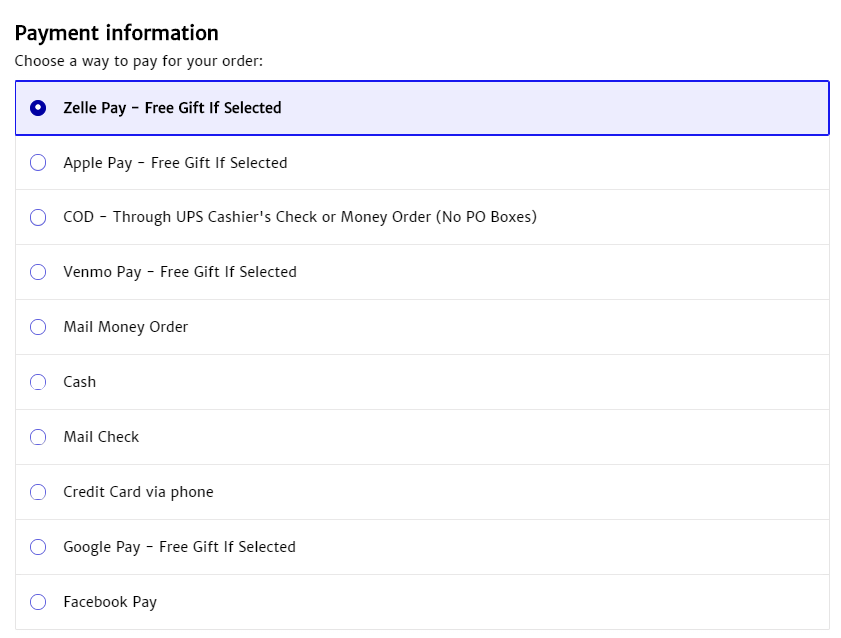Click the "Cash" payment label
The width and height of the screenshot is (841, 638).
80,382
